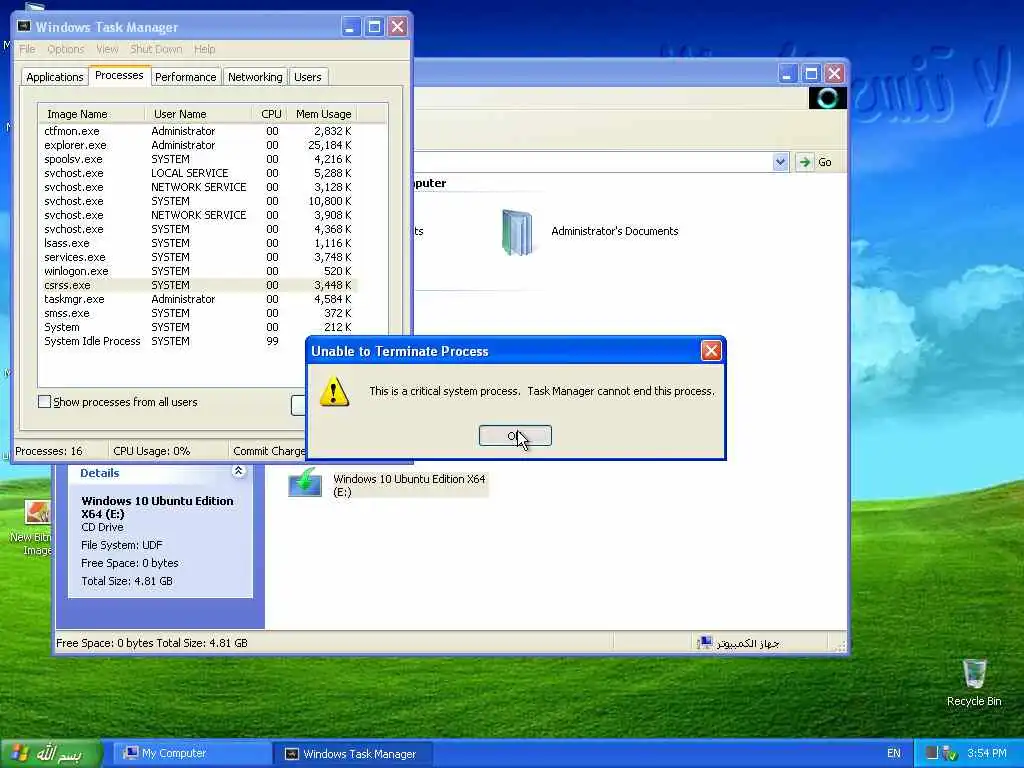Click the CPU Usage: 0% status entry
Viewport: 1024px width, 768px height.
[x=152, y=451]
